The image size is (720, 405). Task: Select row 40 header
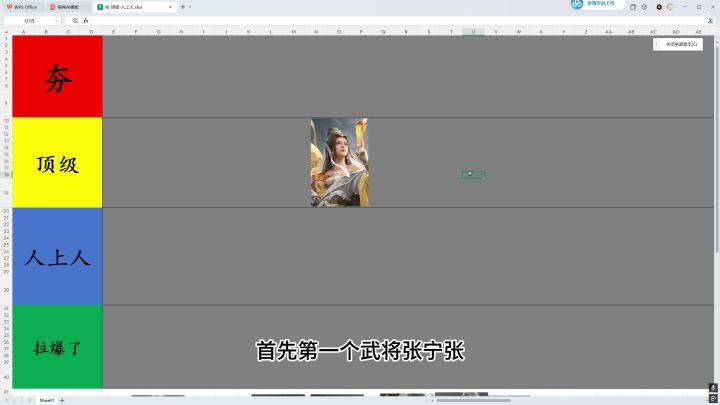tap(6, 377)
